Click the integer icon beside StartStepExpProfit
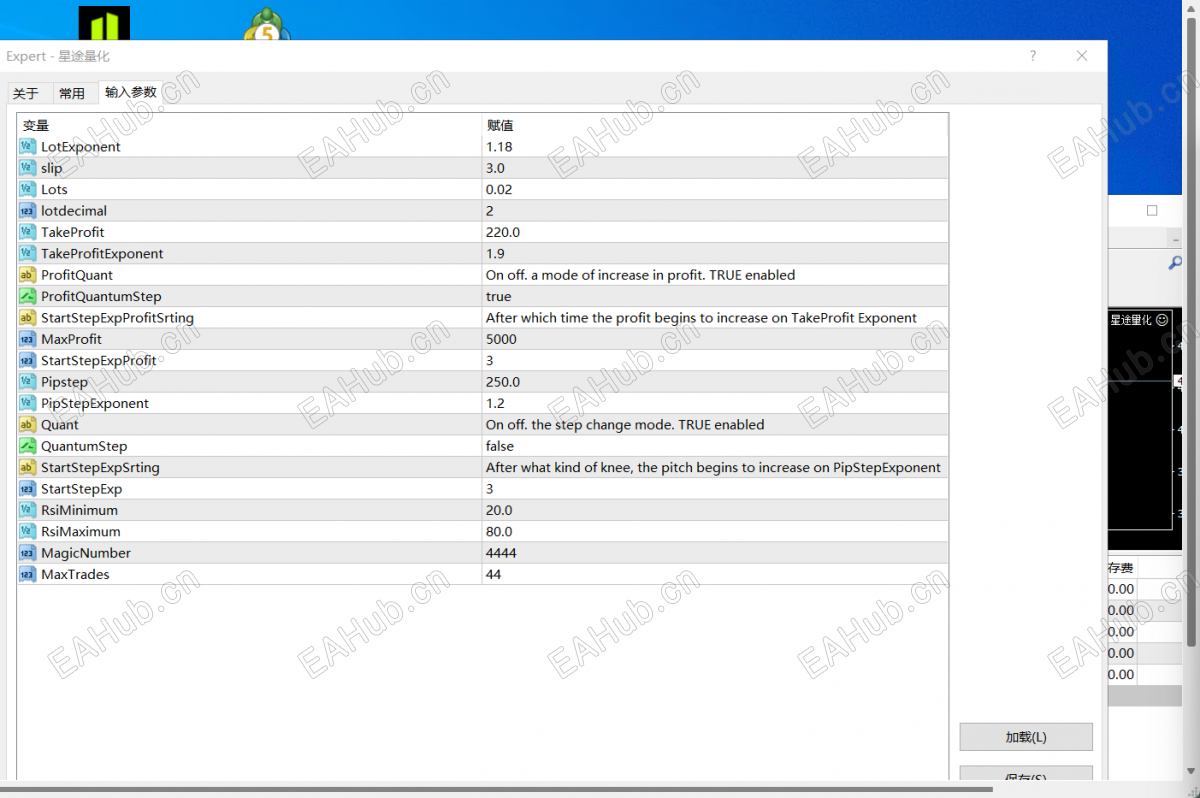The image size is (1200, 798). coord(28,361)
